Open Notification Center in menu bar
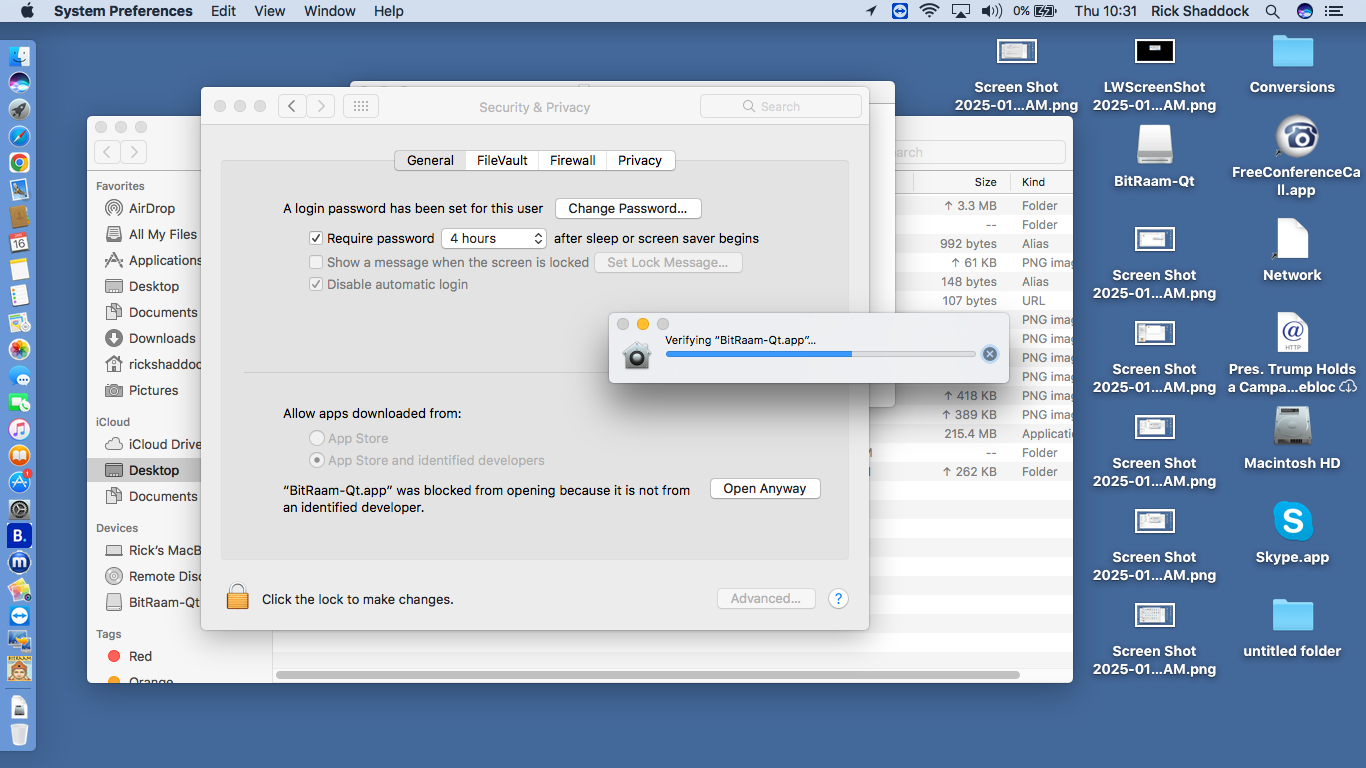Screen dimensions: 1366x768 point(1333,11)
